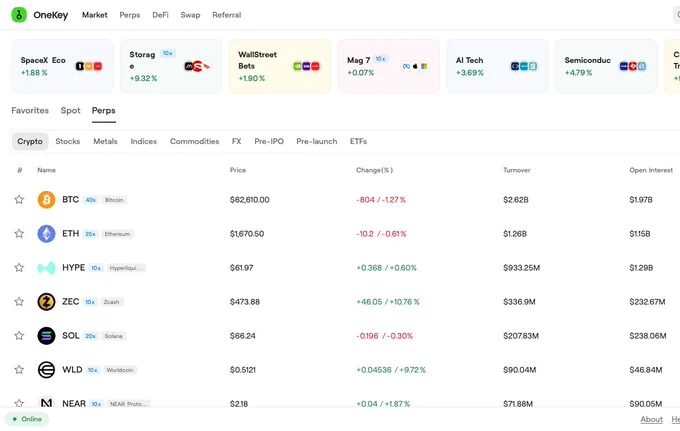Go to the DeFi page
Screen dimensions: 680x431
[160, 15]
